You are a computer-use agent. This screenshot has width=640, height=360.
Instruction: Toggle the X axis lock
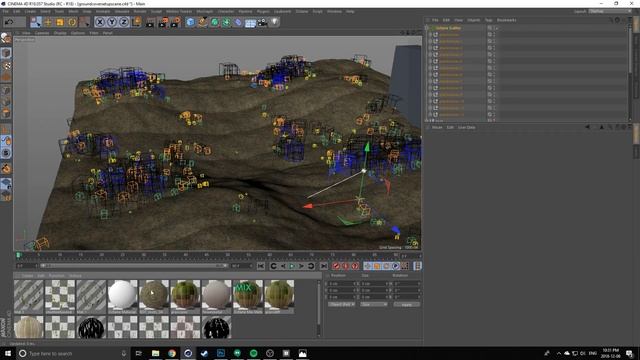[100, 22]
